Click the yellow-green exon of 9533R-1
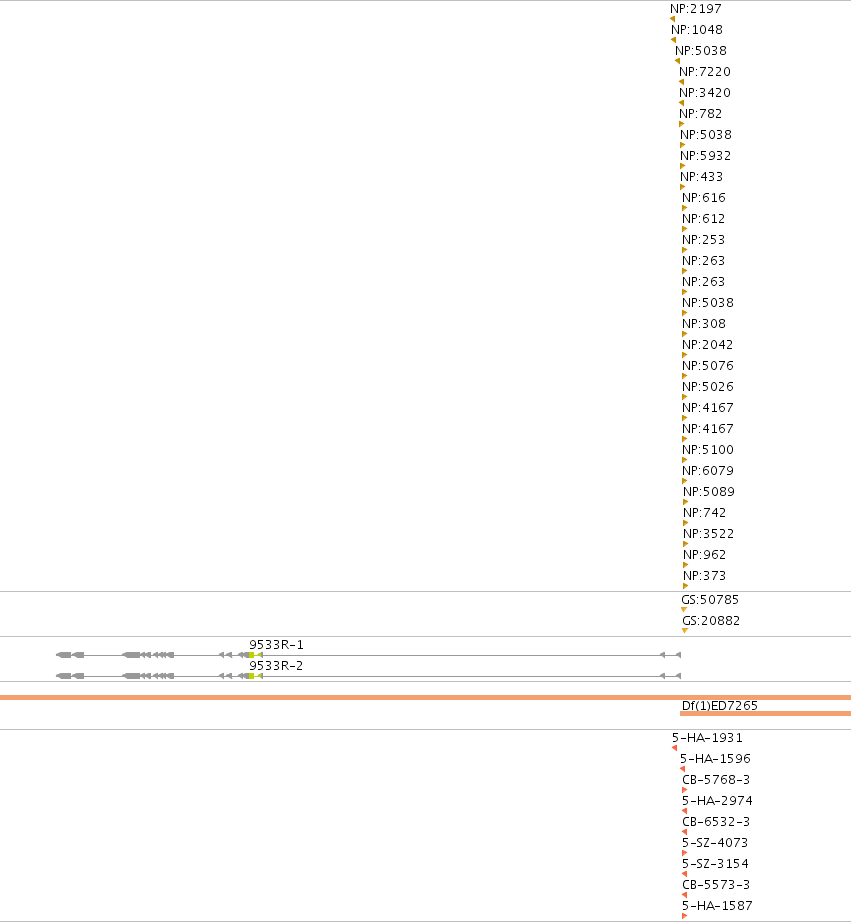851x922 pixels. click(252, 655)
